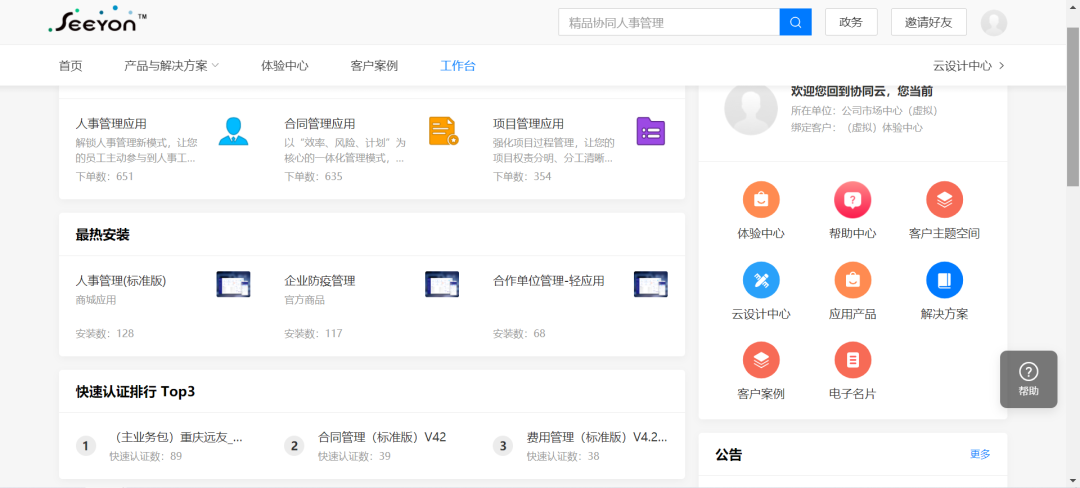
Task: Click the 最热安装 section heading
Action: (103, 235)
